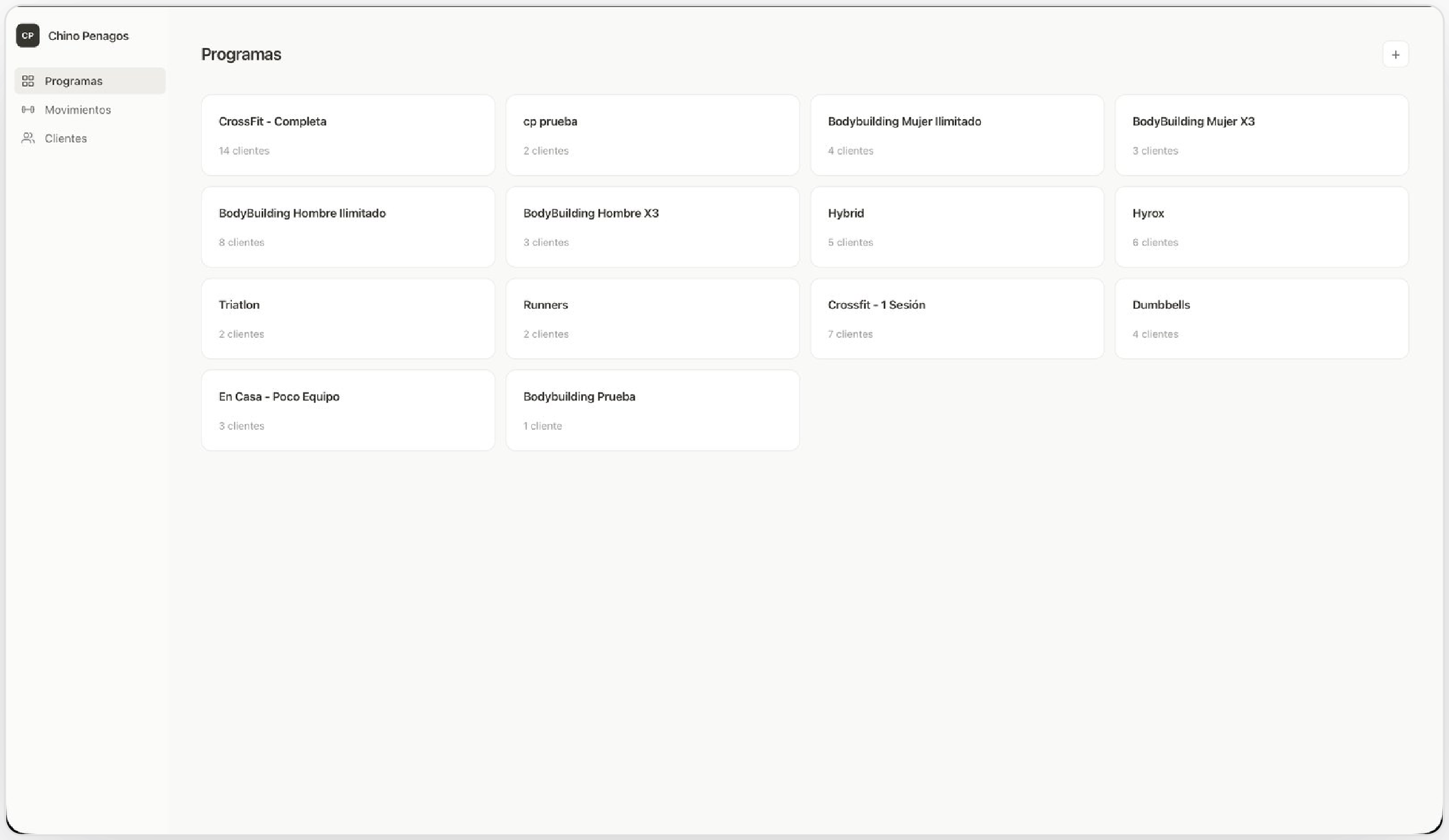Click '1 cliente' under Bodybuilding Prueba
1449x840 pixels.
[x=543, y=426]
